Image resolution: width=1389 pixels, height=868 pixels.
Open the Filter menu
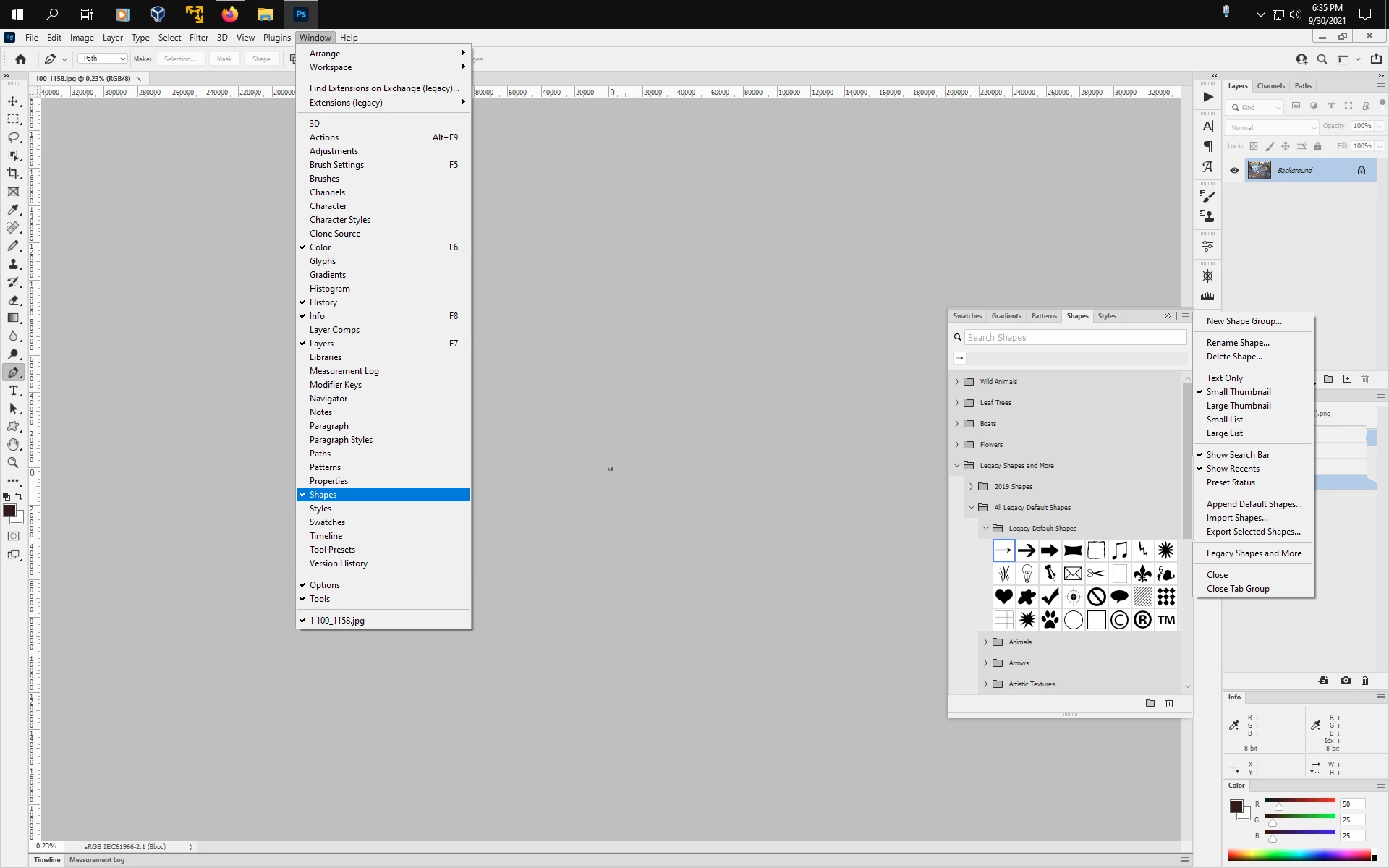pyautogui.click(x=198, y=38)
